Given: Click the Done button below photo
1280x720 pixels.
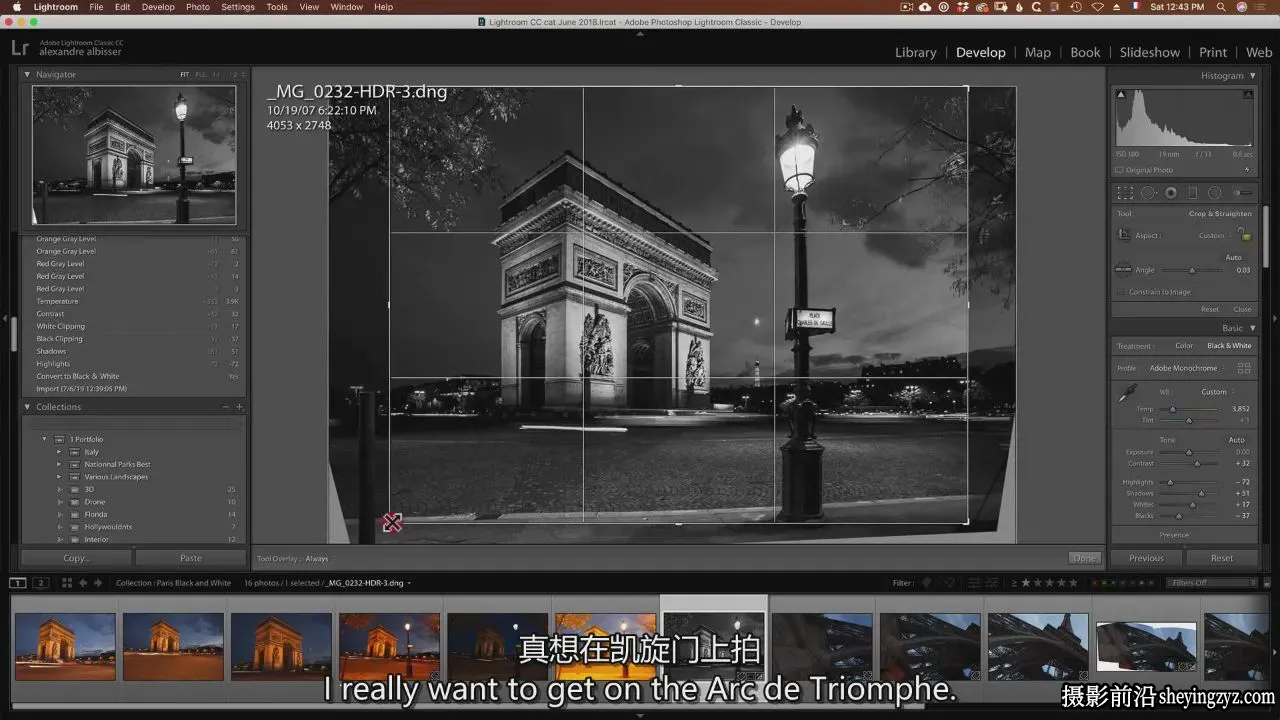Looking at the screenshot, I should [x=1084, y=558].
